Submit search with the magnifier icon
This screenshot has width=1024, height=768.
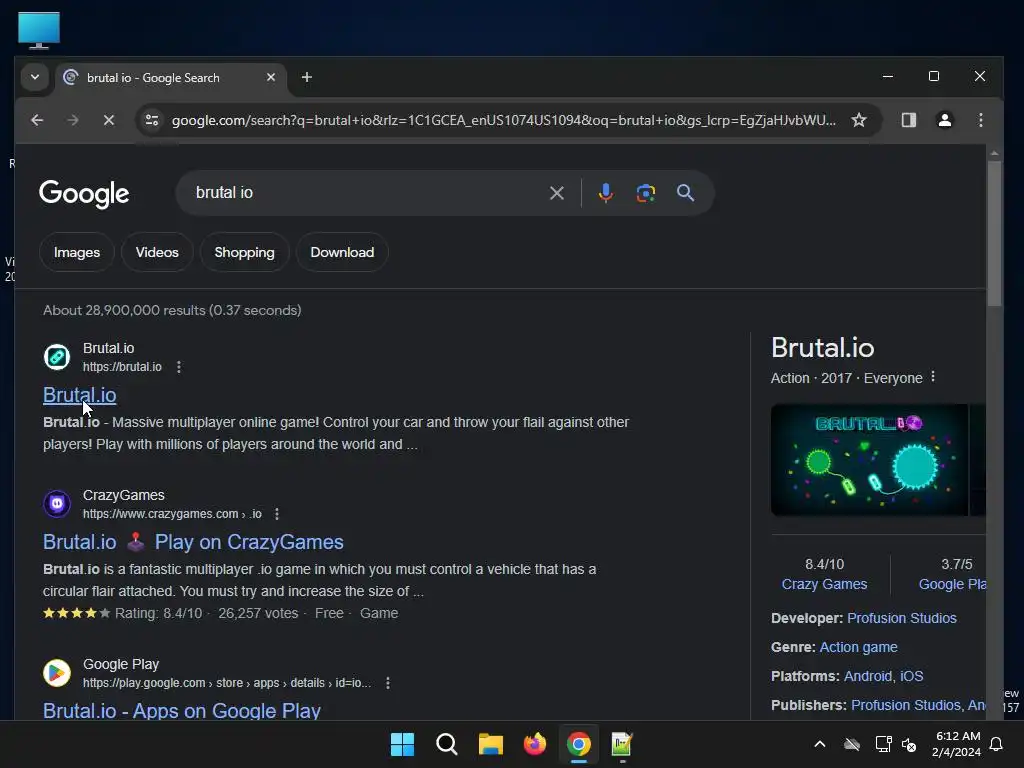[x=685, y=193]
